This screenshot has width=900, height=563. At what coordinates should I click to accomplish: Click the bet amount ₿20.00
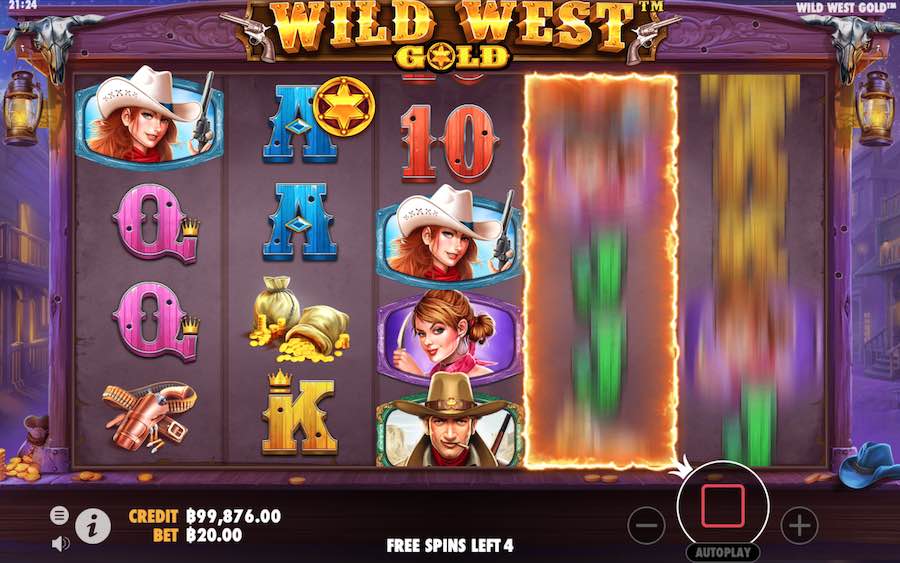pos(214,535)
